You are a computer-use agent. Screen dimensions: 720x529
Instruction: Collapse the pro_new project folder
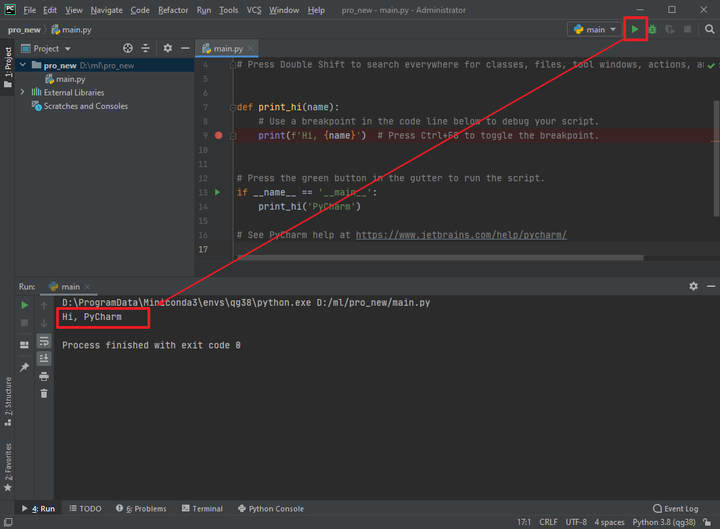click(24, 65)
